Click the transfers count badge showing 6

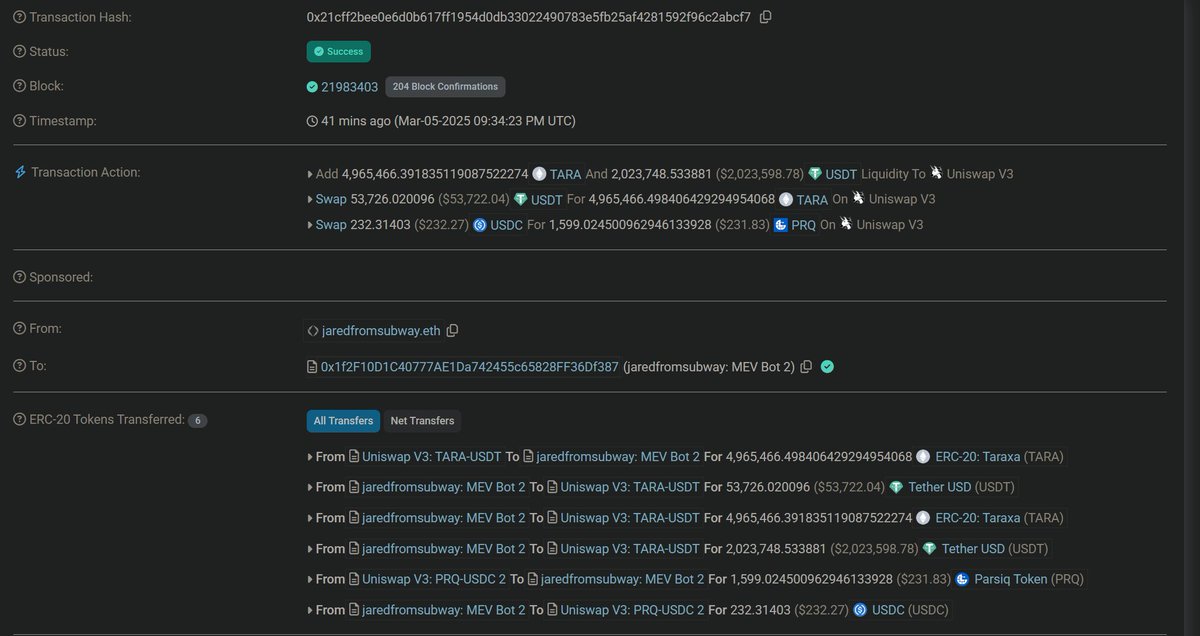[x=197, y=420]
